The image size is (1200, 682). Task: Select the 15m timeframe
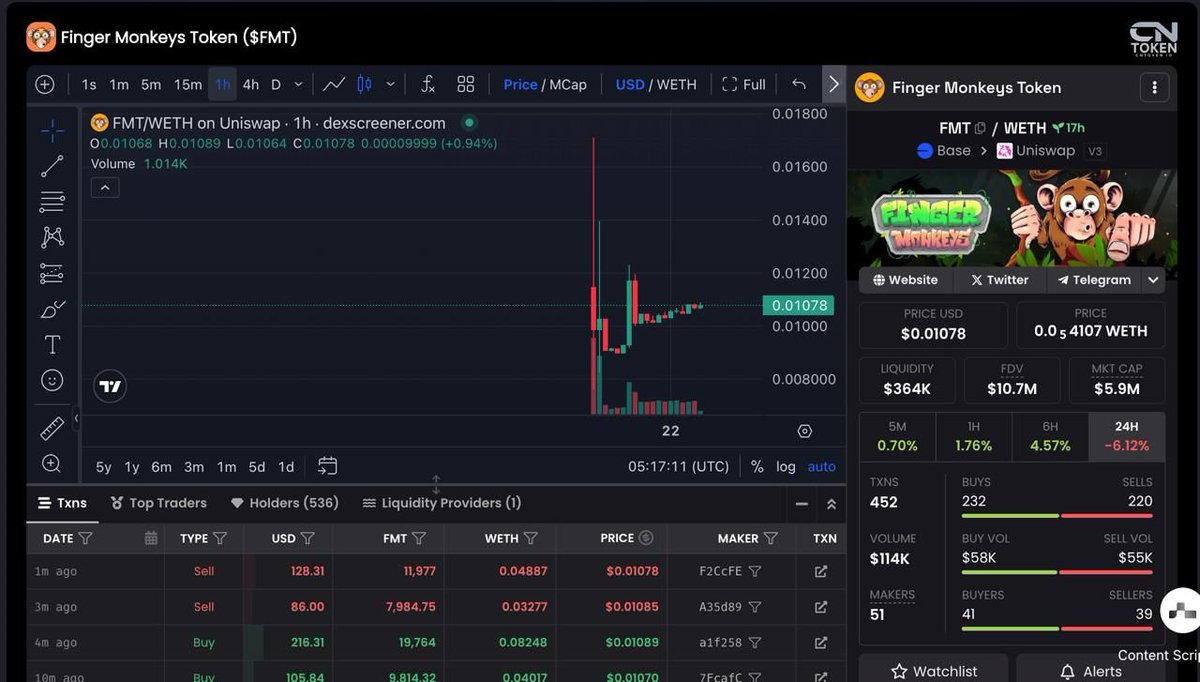coord(188,85)
